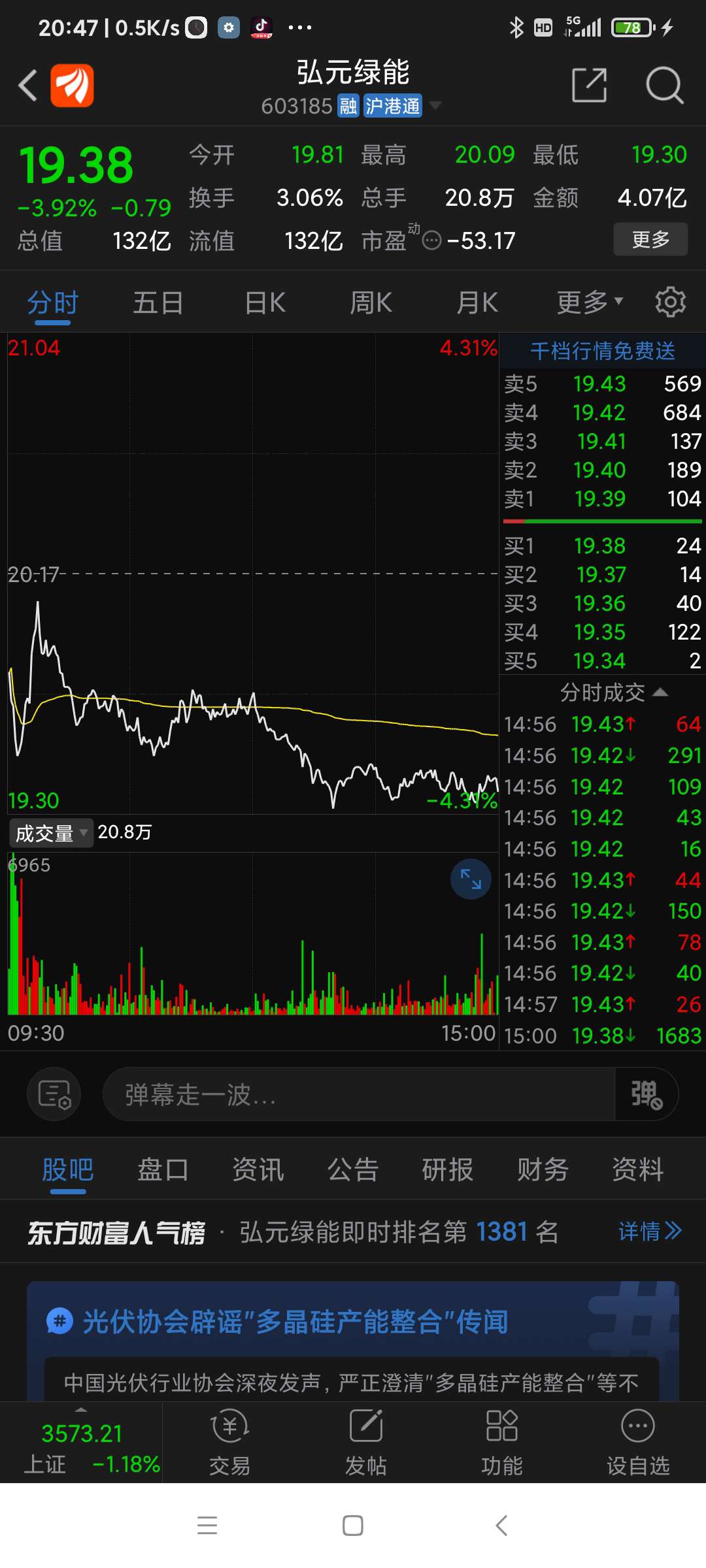Tap the 14:57 19.43 trade row
706x1568 pixels.
(x=603, y=1004)
